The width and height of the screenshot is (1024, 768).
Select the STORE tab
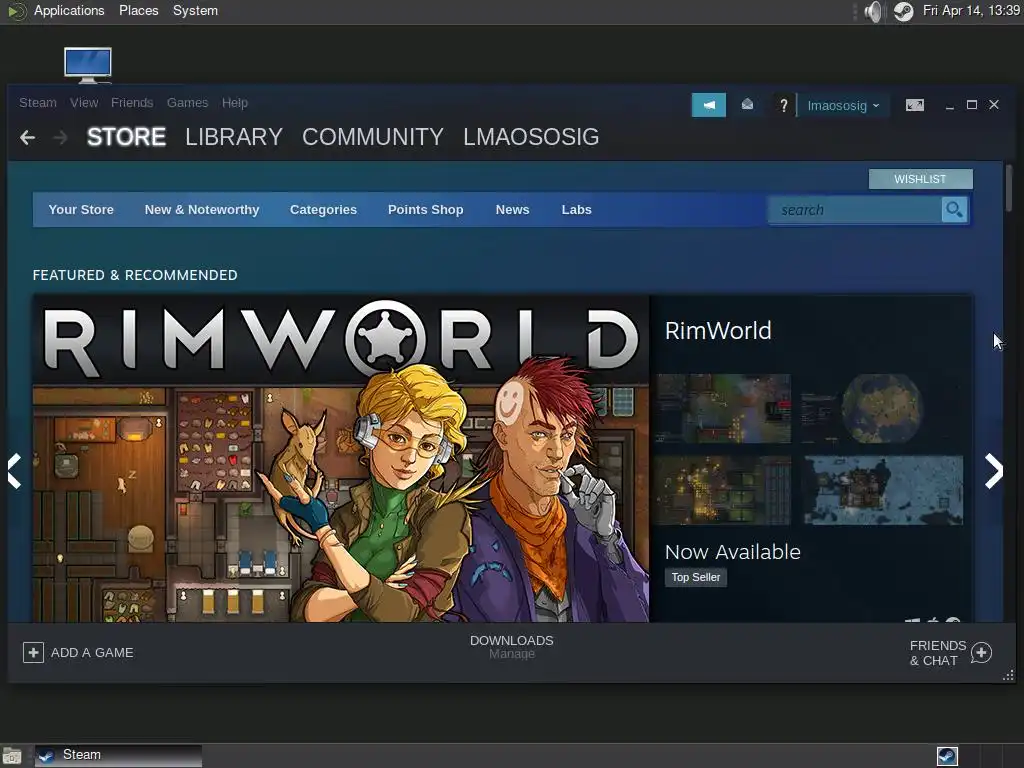pyautogui.click(x=126, y=137)
